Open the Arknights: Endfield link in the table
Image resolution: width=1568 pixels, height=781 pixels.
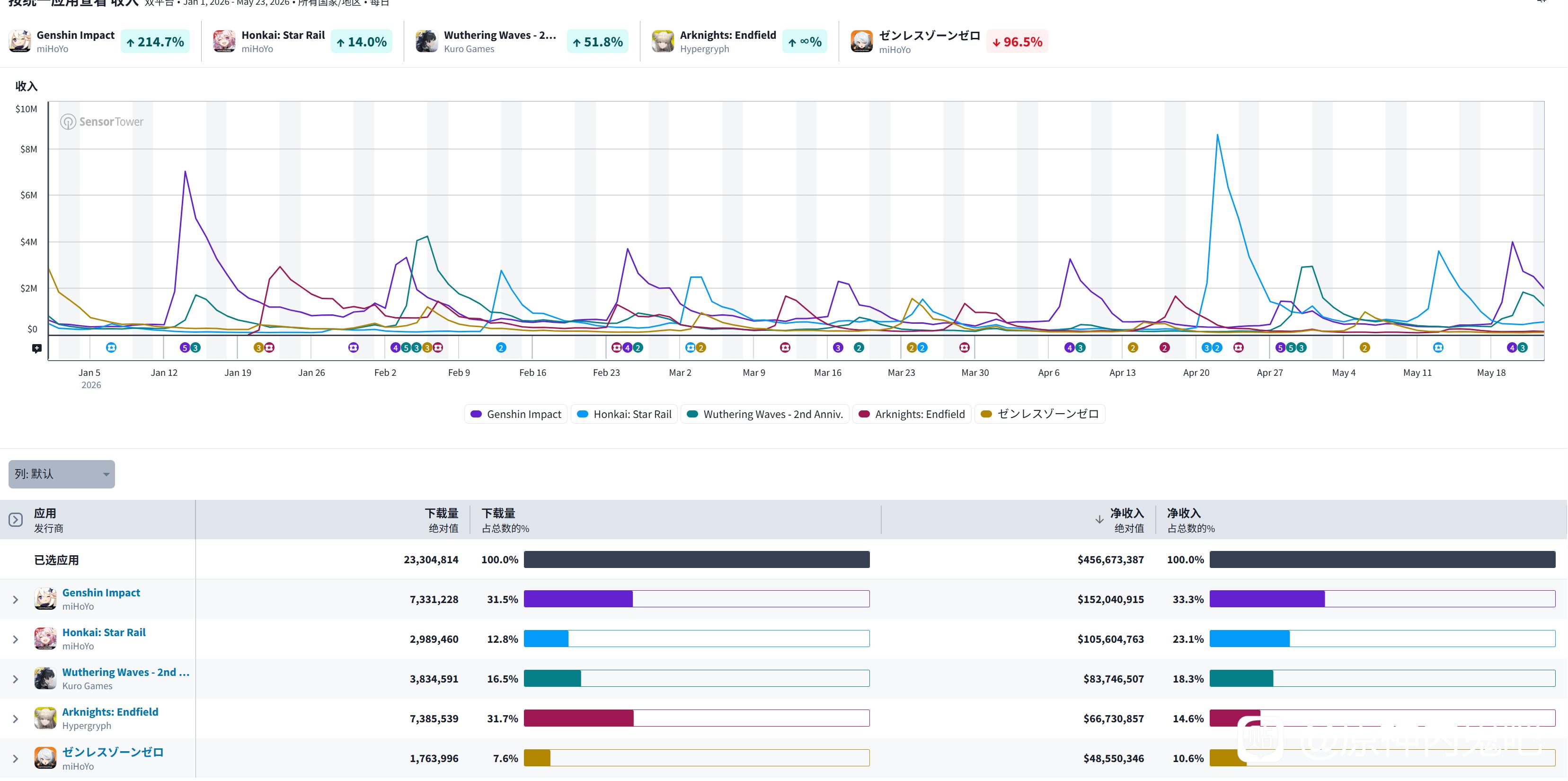click(110, 712)
